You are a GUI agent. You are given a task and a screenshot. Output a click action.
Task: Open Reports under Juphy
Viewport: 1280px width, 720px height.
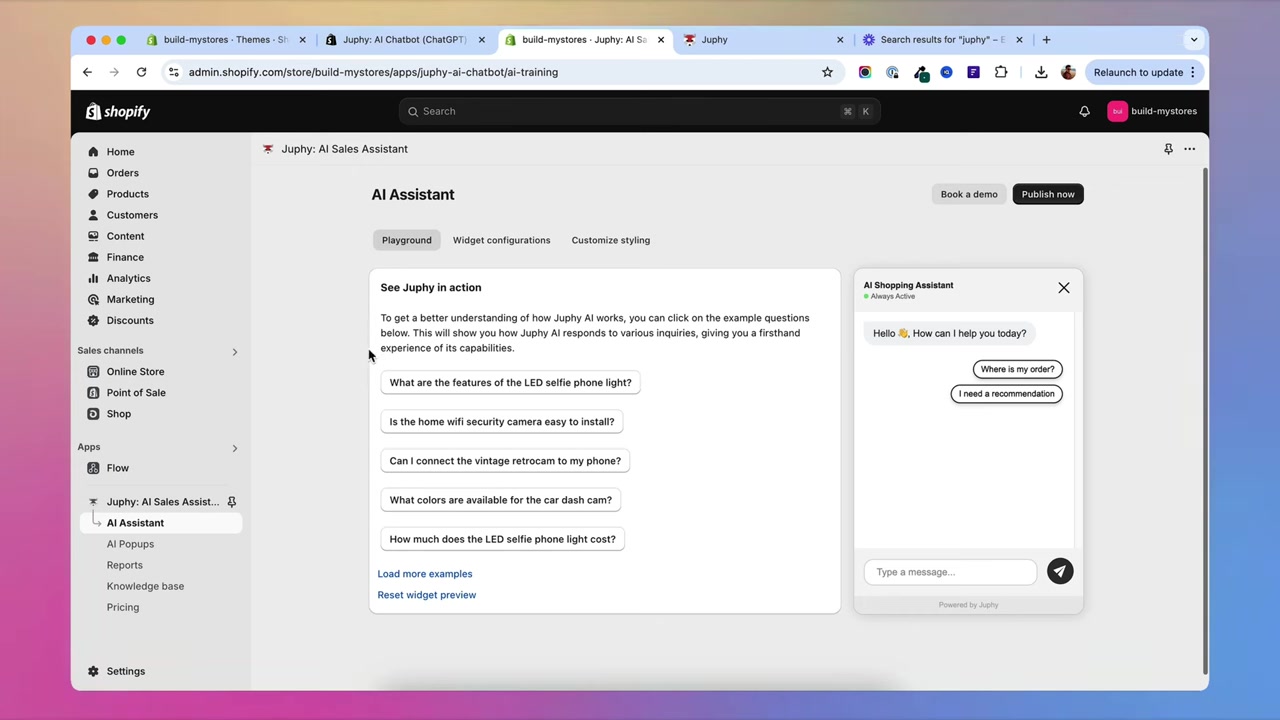point(124,565)
